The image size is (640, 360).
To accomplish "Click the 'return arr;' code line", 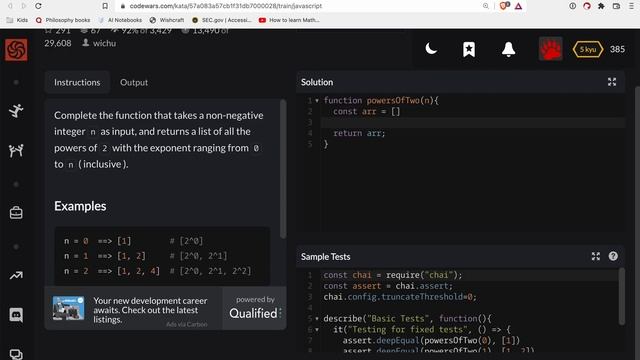I will pos(359,133).
